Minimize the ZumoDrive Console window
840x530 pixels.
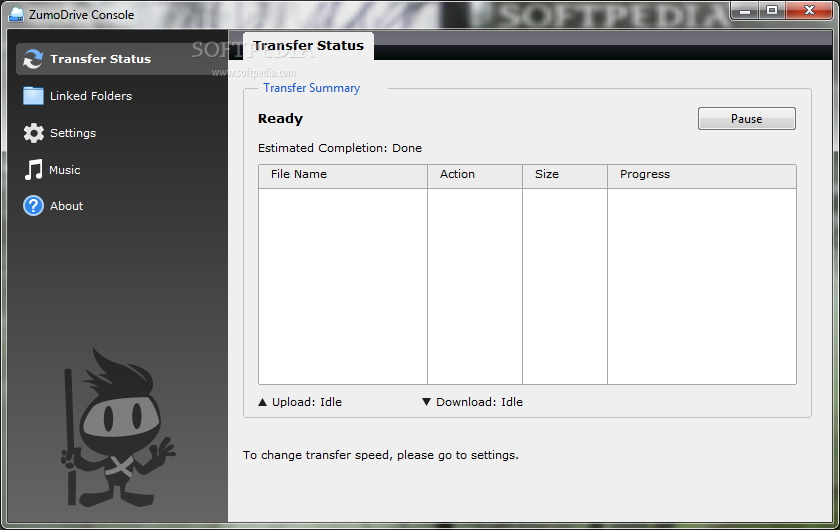pyautogui.click(x=745, y=10)
